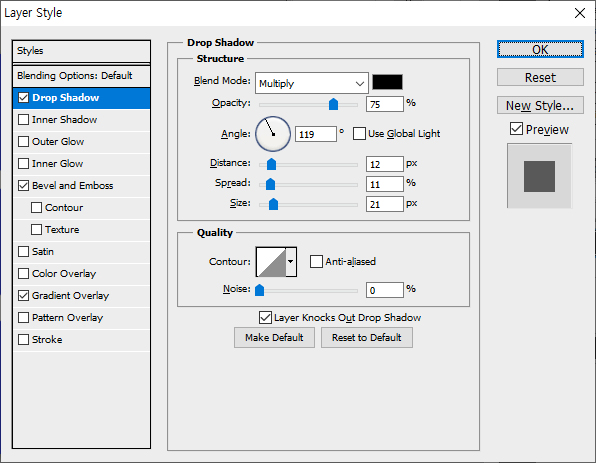
Task: Select the Gradient Overlay label
Action: pyautogui.click(x=71, y=296)
